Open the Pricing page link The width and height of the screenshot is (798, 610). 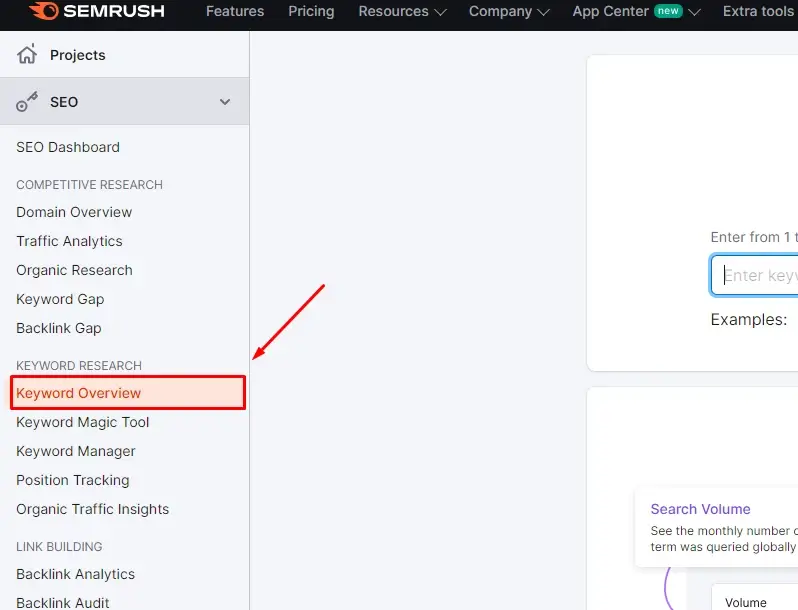click(x=311, y=11)
